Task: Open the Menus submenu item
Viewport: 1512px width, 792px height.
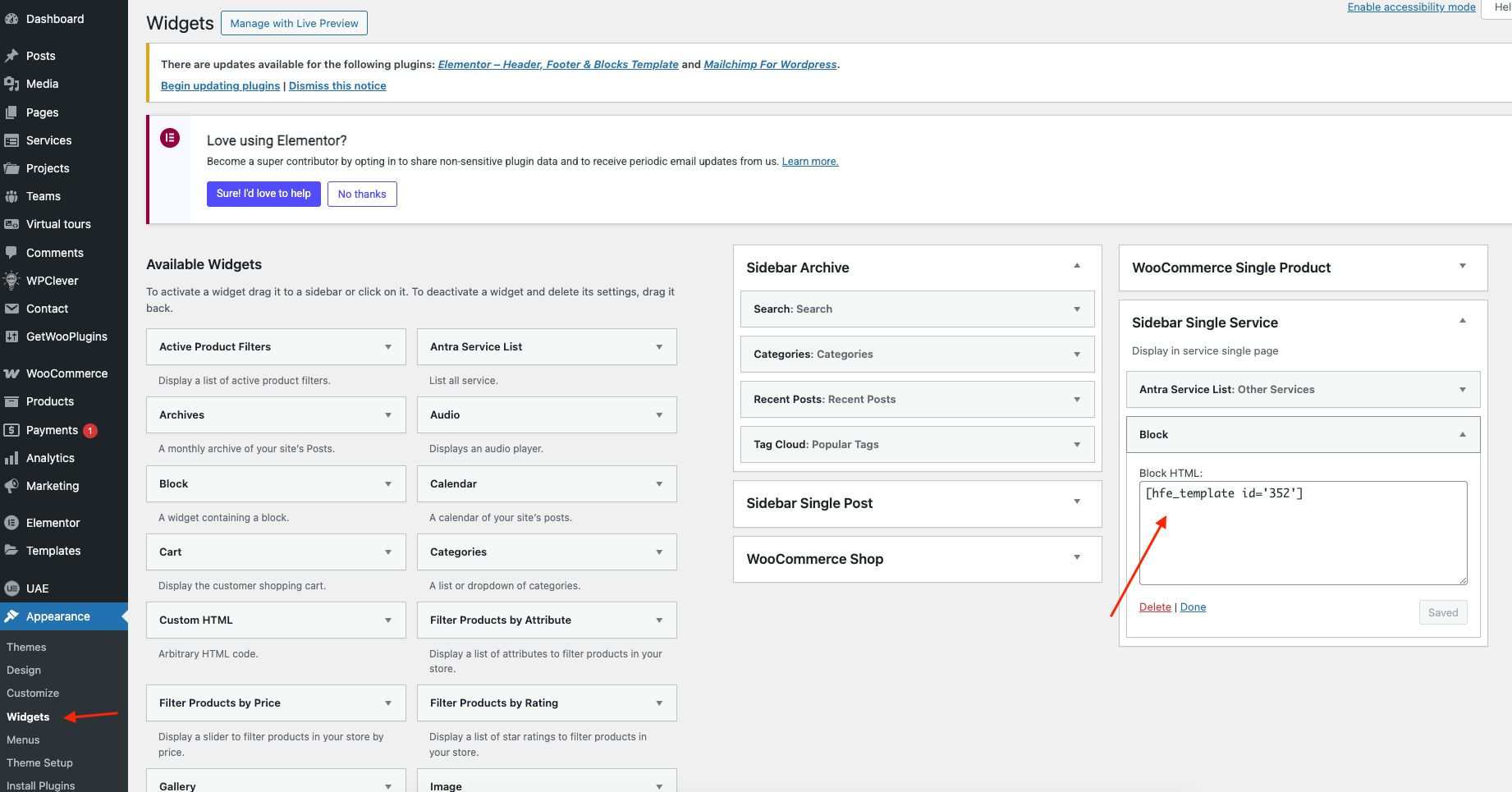Action: tap(23, 739)
